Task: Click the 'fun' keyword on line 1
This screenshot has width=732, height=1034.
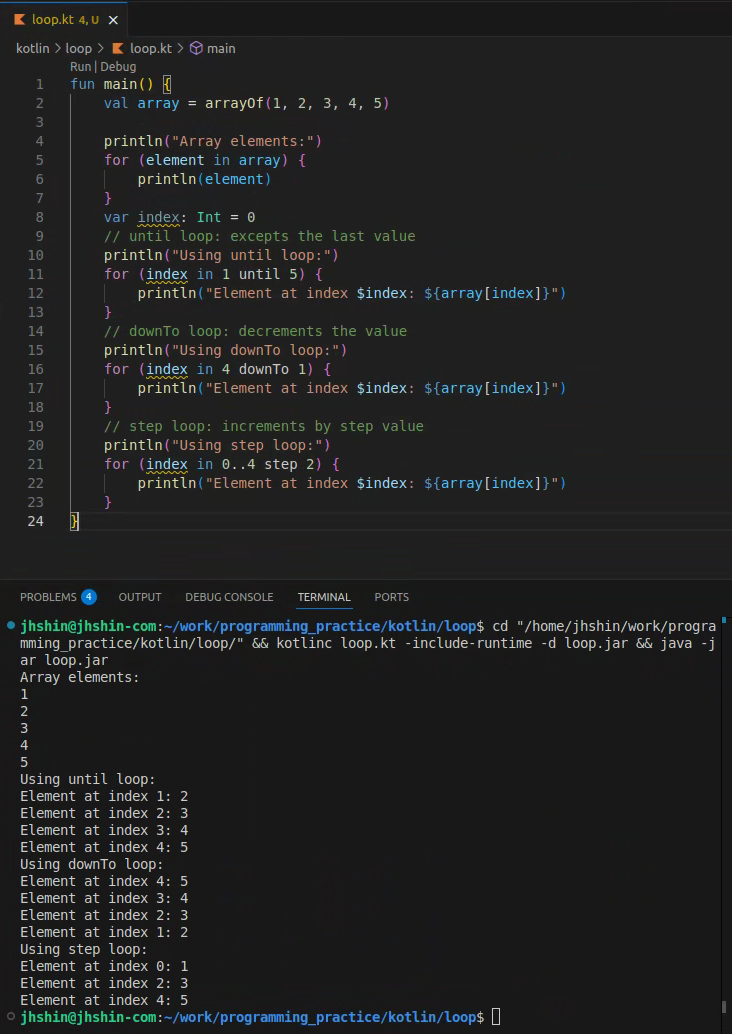Action: click(82, 84)
